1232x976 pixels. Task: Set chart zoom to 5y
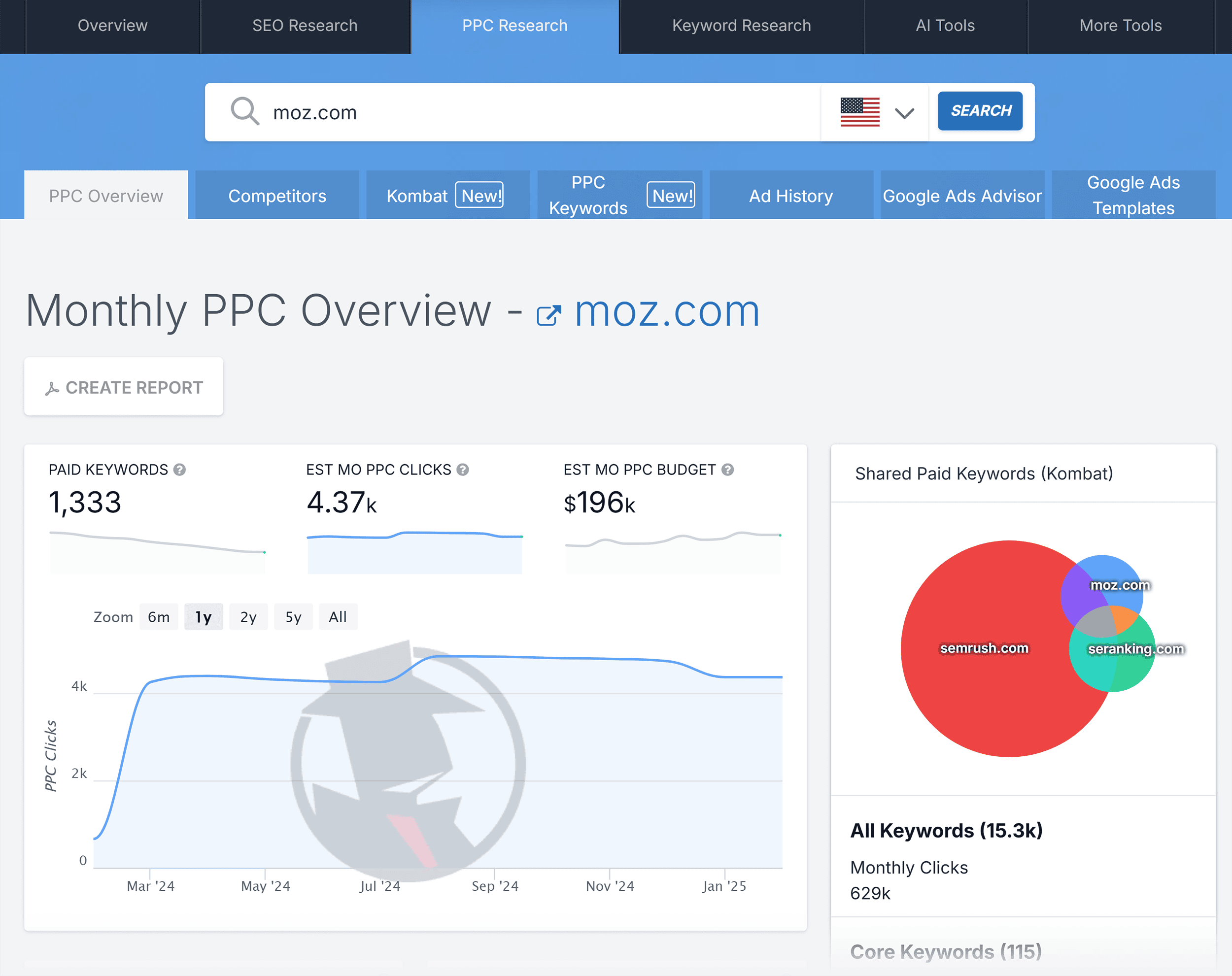[x=293, y=617]
